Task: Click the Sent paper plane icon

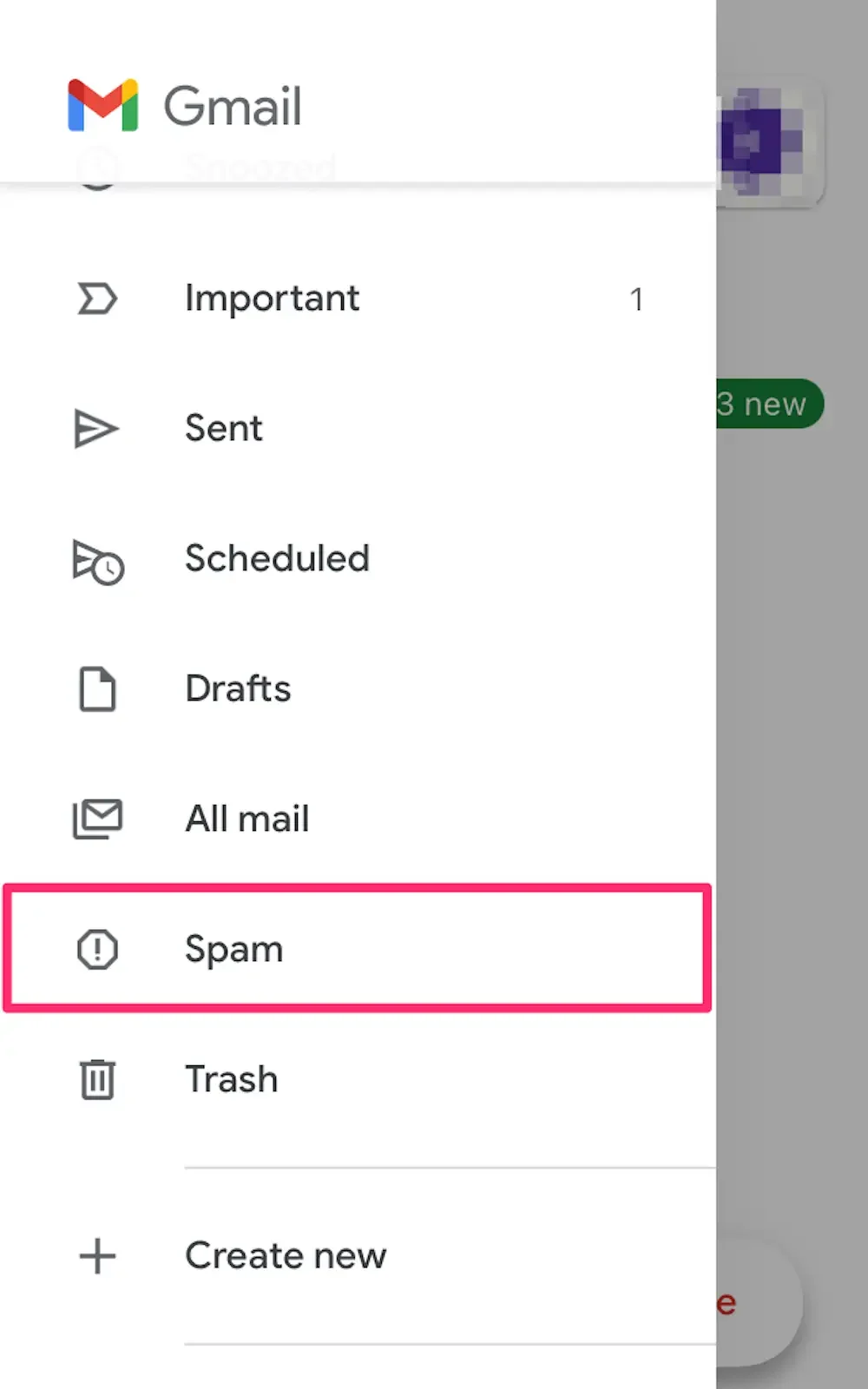Action: pos(95,429)
